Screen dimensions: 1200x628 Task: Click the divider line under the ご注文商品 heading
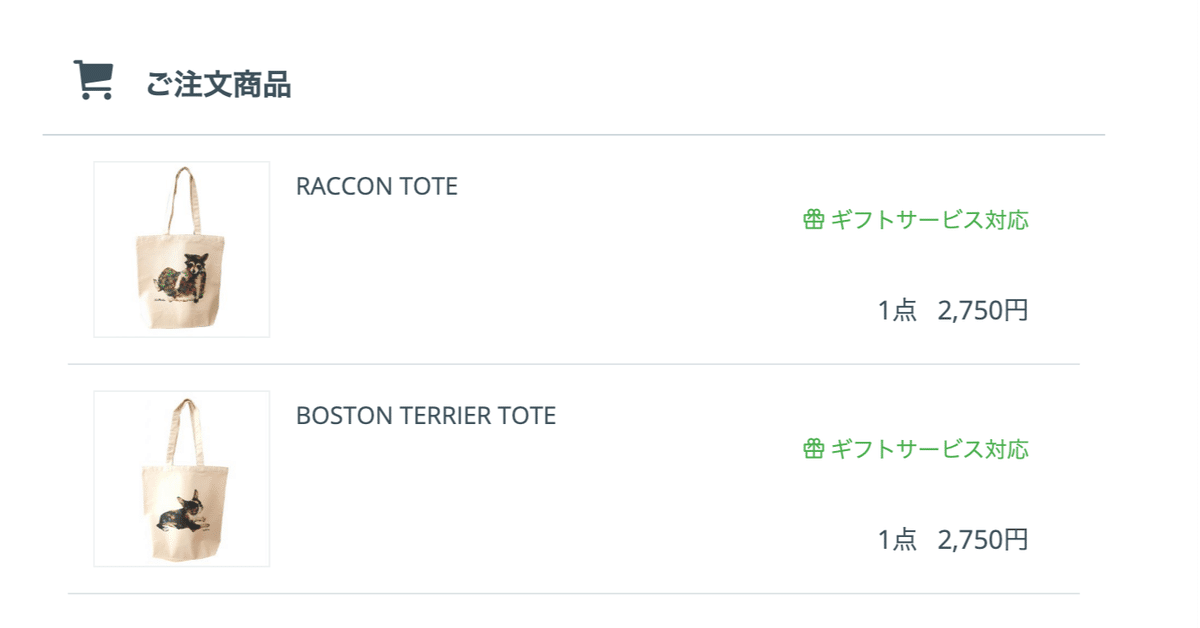point(573,134)
